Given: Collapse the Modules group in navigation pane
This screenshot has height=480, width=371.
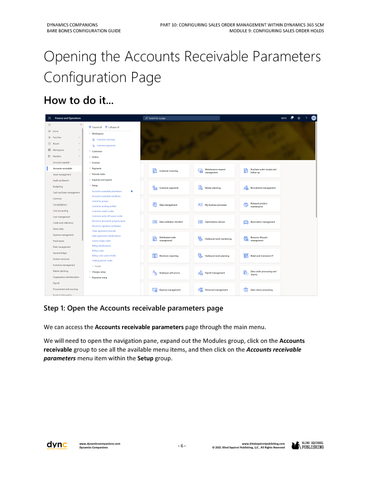Looking at the screenshot, I should point(79,156).
